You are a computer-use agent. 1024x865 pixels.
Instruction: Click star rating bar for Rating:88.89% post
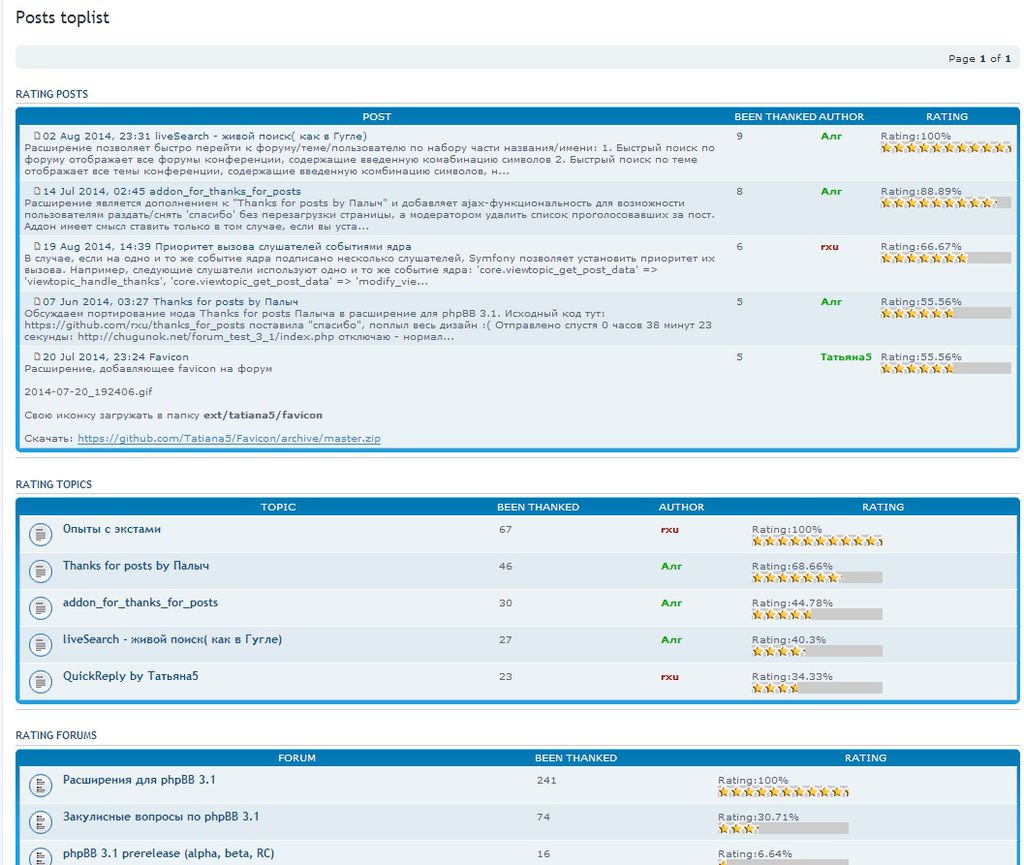tap(946, 203)
